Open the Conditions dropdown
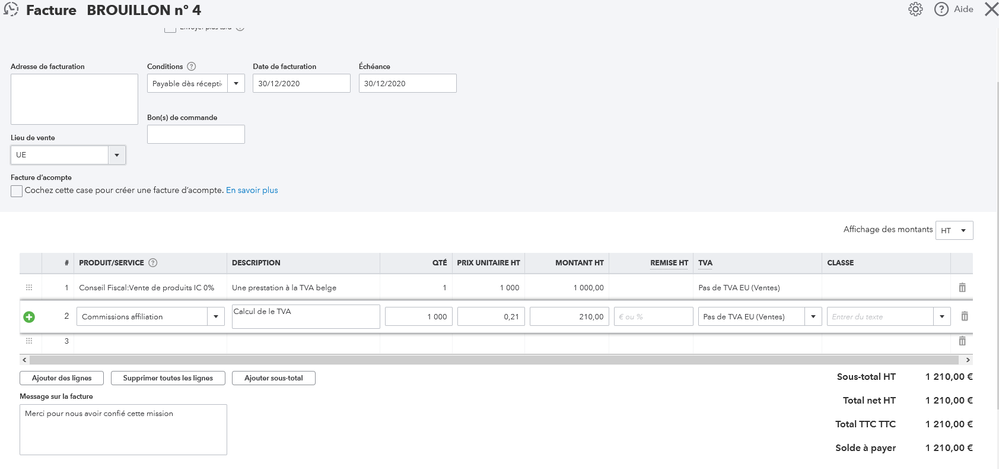The width and height of the screenshot is (999, 469). (236, 83)
